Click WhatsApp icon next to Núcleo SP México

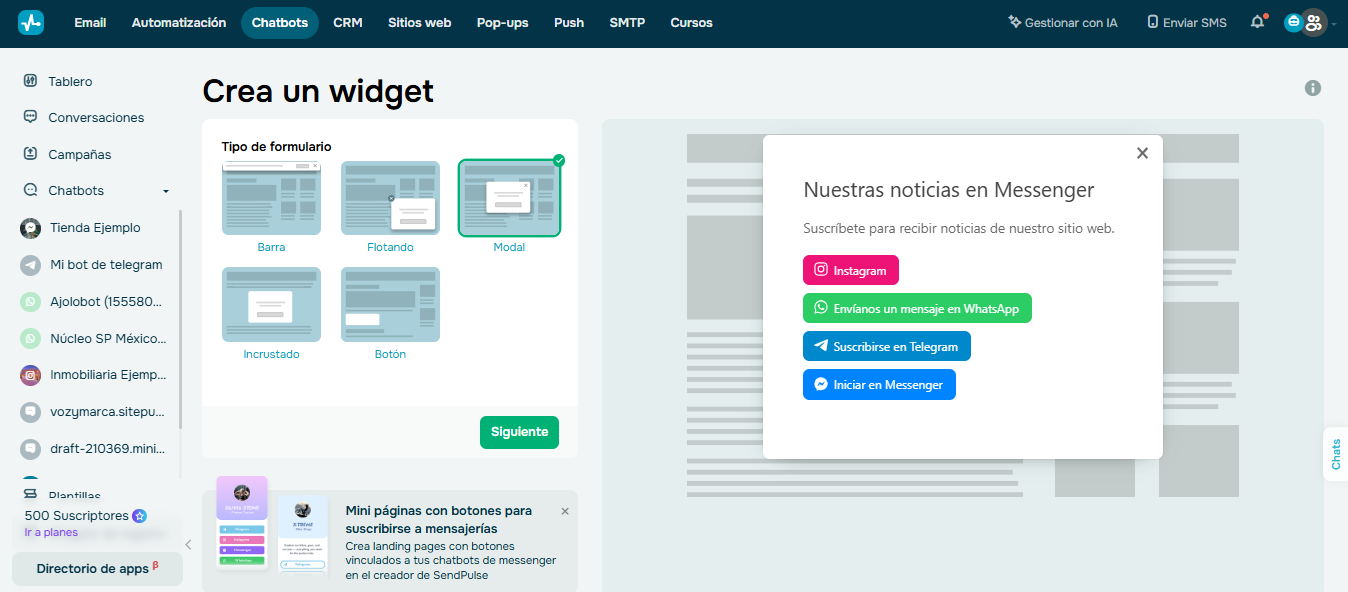[30, 339]
